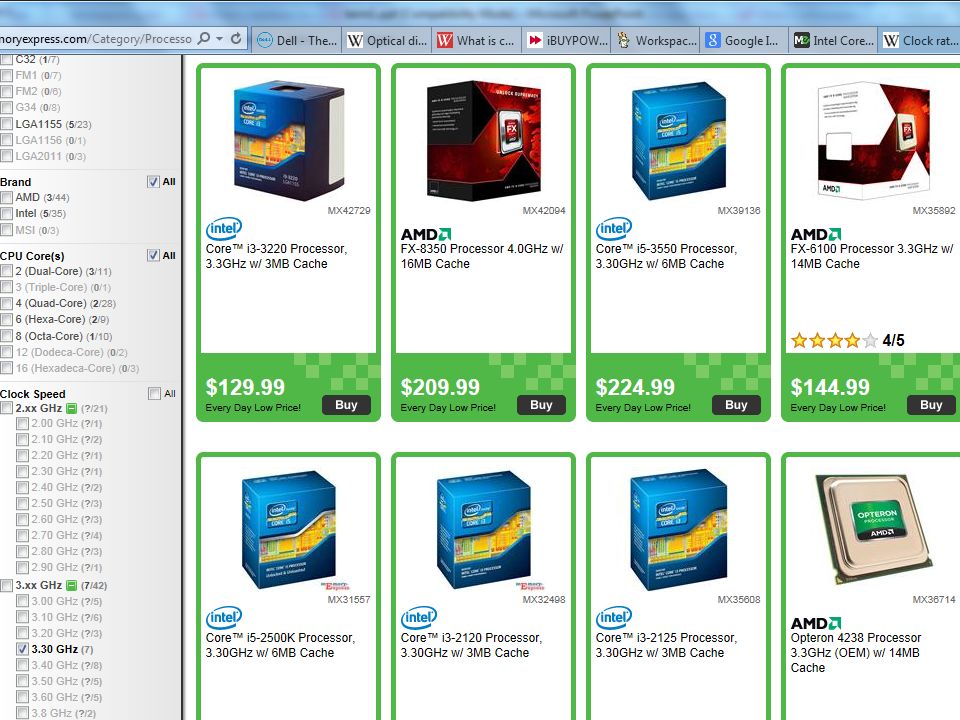Buy the Core i5-3550 for $224.99
Viewport: 960px width, 720px height.
pyautogui.click(x=736, y=405)
